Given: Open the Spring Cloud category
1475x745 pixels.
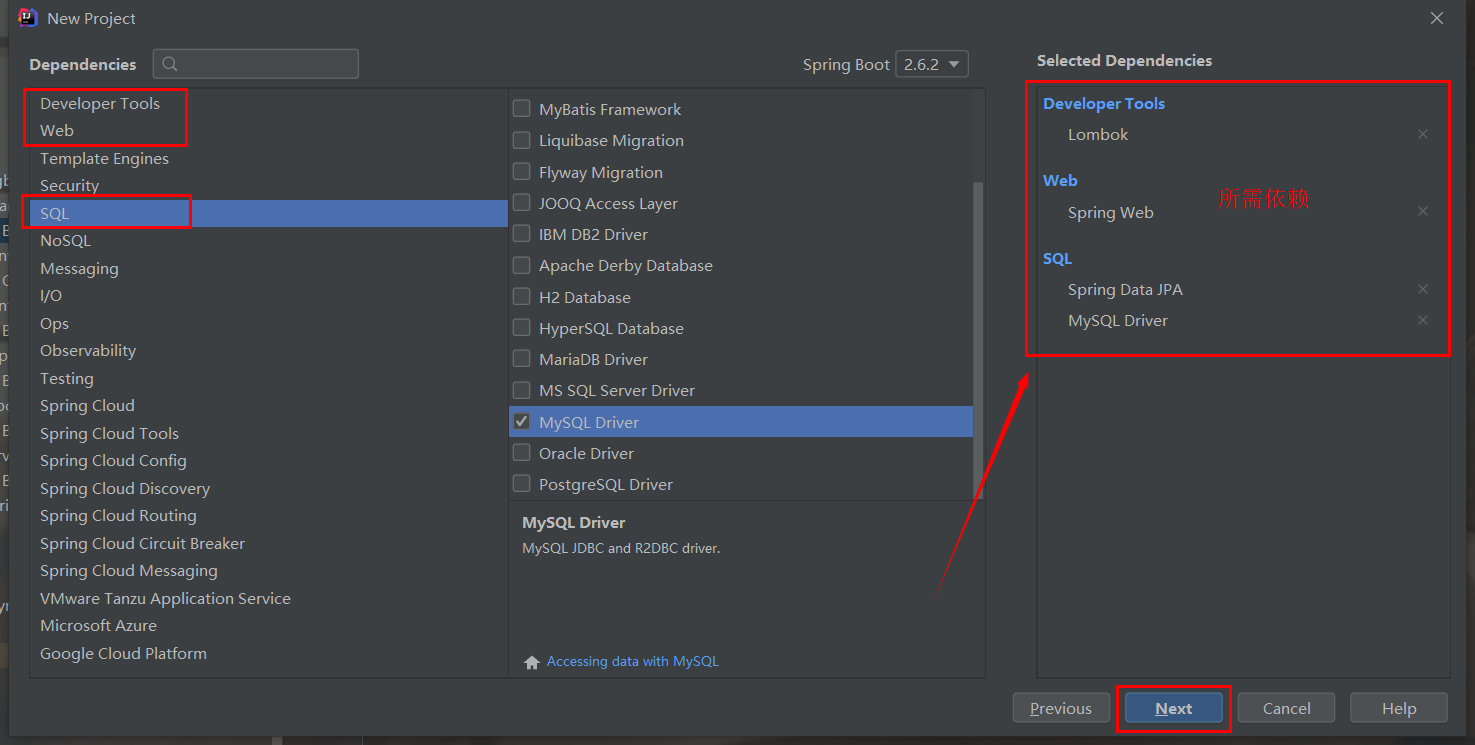Looking at the screenshot, I should pos(269,405).
